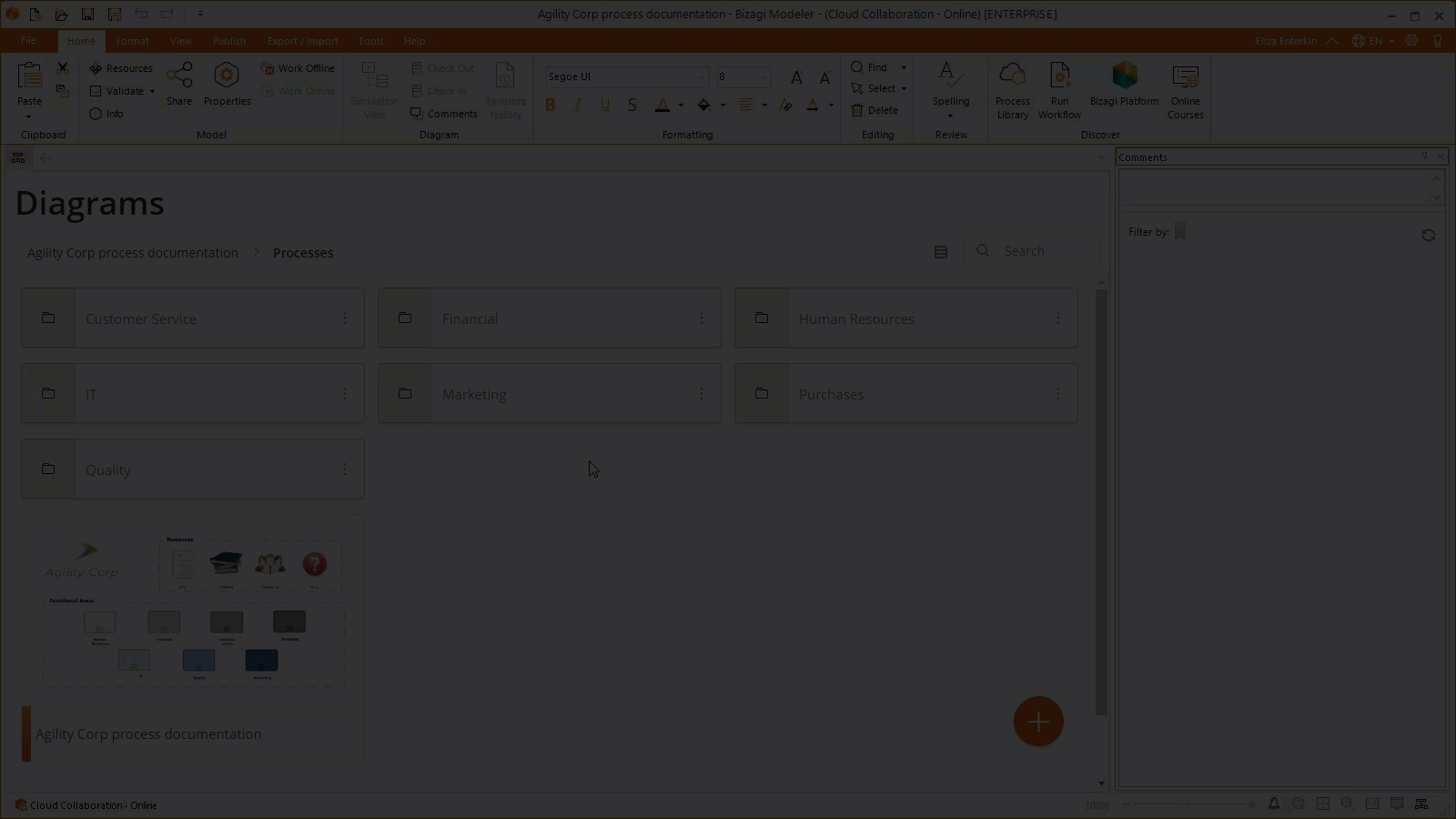This screenshot has height=819, width=1456.
Task: Switch to the View tab
Action: pyautogui.click(x=180, y=41)
